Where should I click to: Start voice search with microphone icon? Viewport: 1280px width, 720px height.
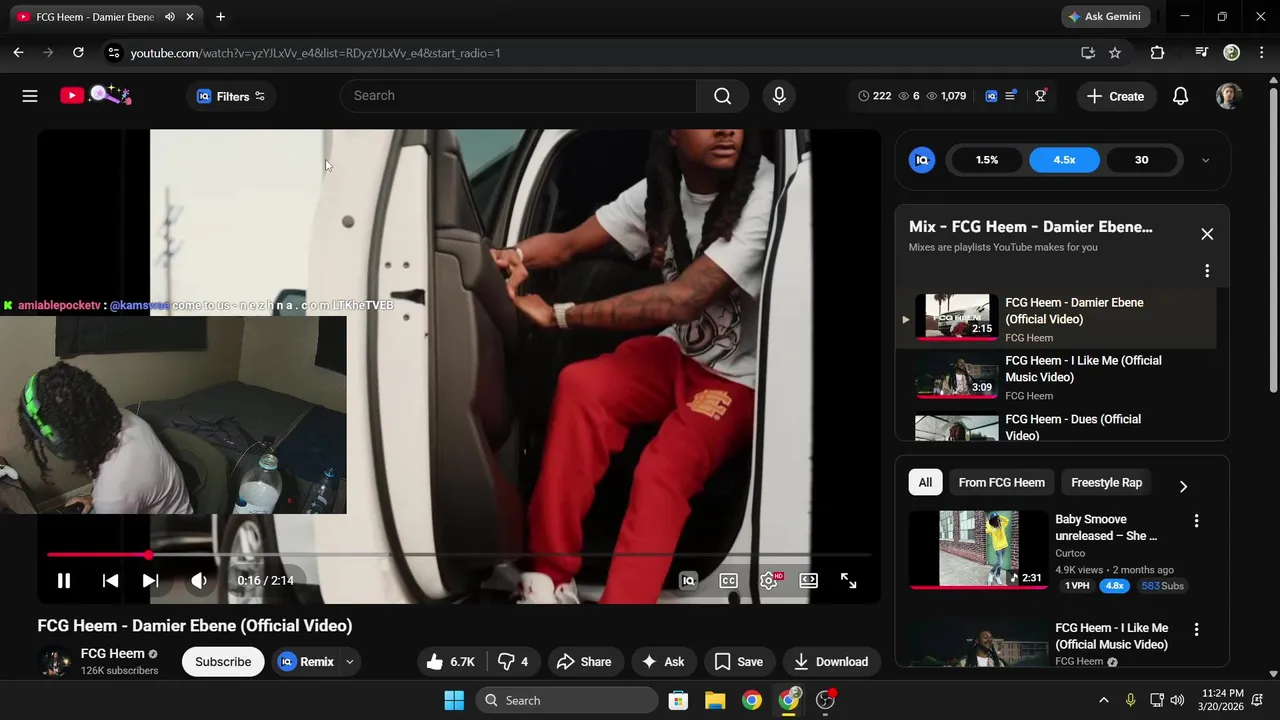[779, 96]
